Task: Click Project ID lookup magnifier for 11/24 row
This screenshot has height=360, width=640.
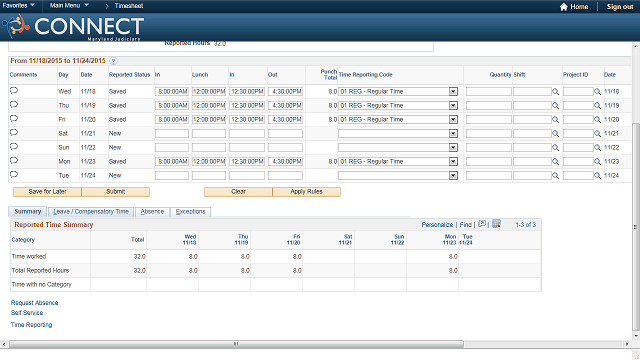Action: click(x=598, y=176)
